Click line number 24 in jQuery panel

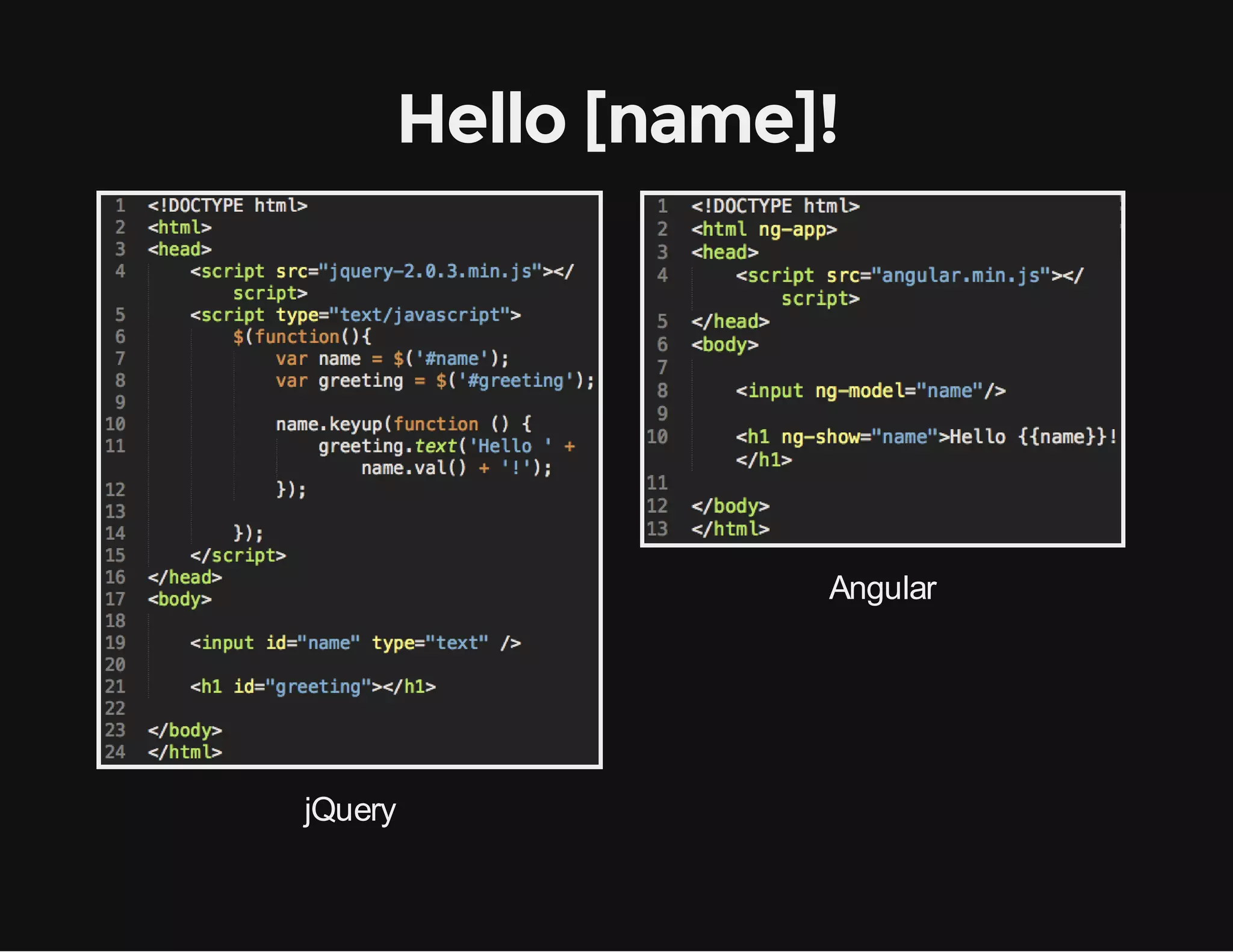coord(115,752)
